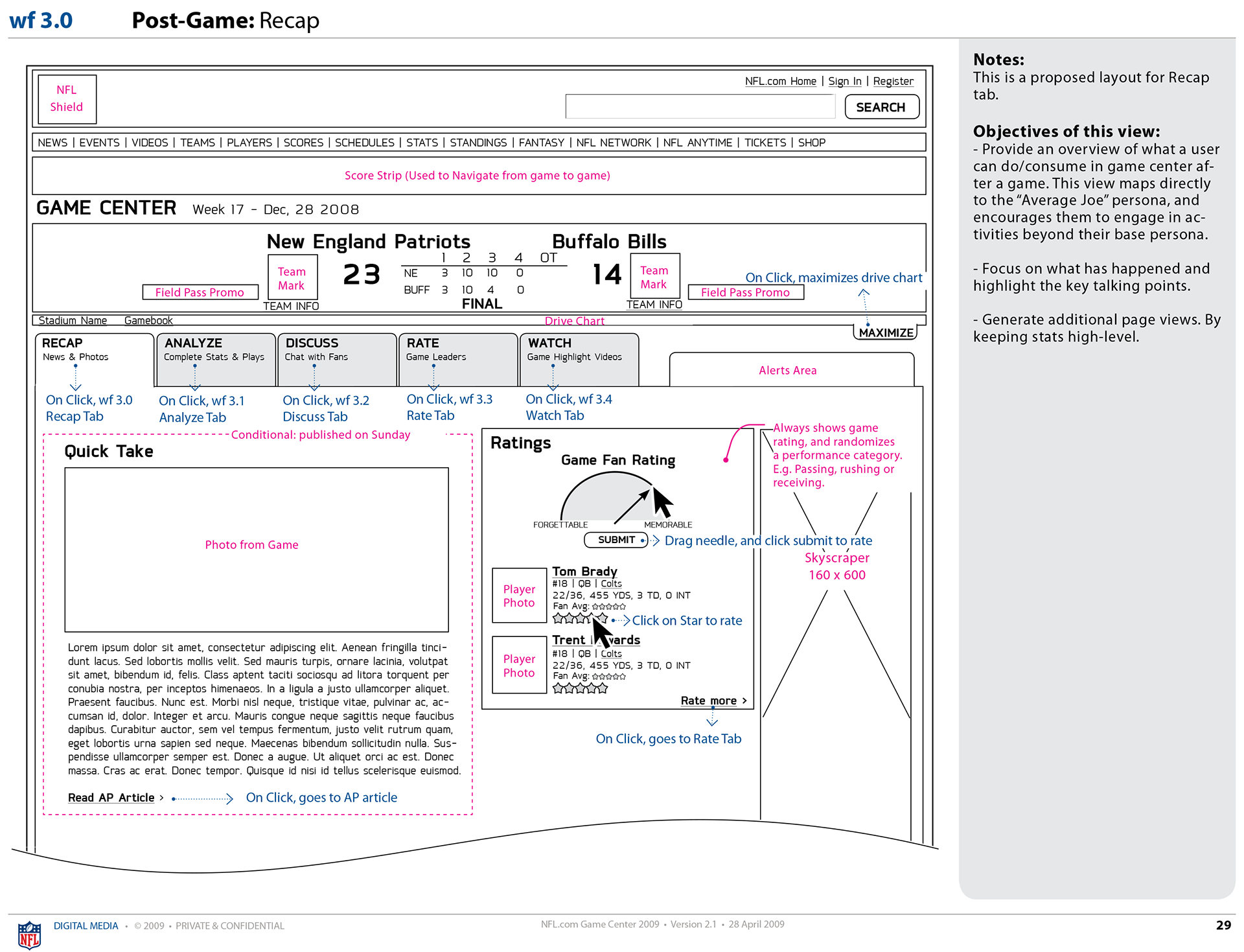
Task: Click the NFL Shield logo placeholder
Action: (67, 99)
